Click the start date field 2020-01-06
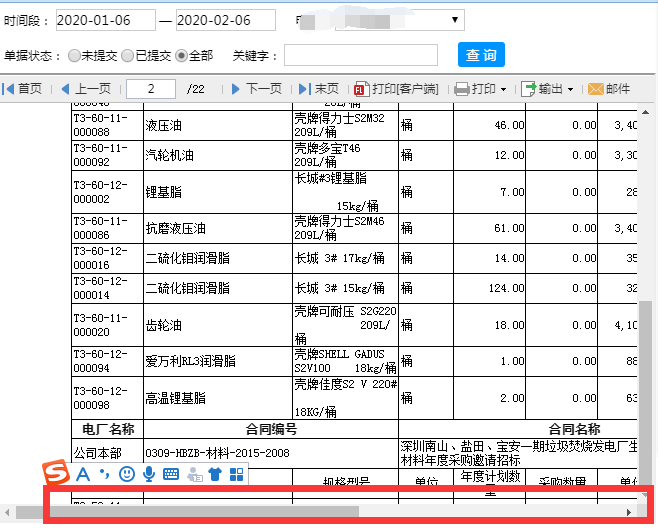Viewport: 658px width, 528px height. [x=106, y=20]
